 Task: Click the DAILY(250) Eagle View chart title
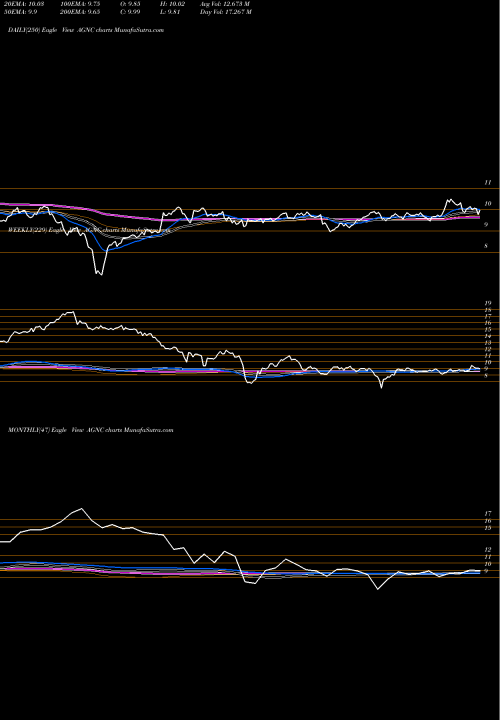tap(86, 30)
